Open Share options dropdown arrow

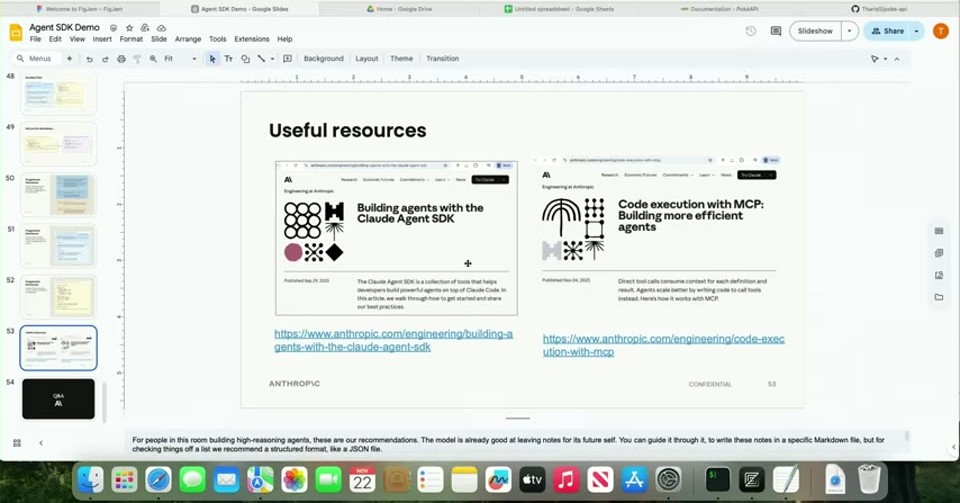pos(917,31)
